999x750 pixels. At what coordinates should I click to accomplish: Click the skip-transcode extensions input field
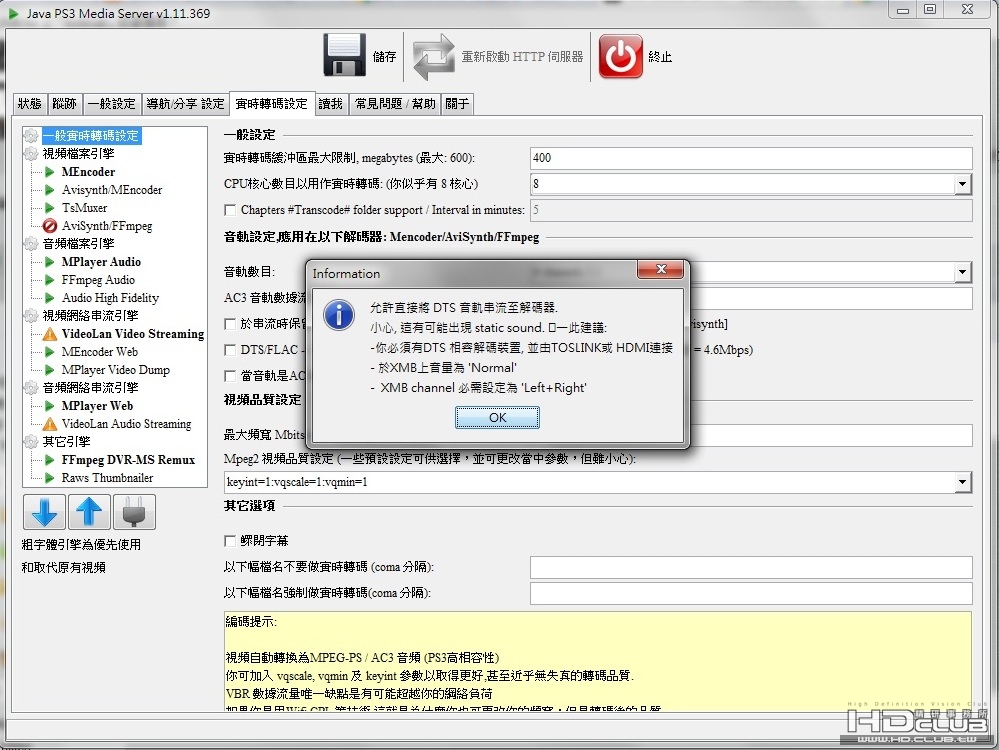point(751,567)
